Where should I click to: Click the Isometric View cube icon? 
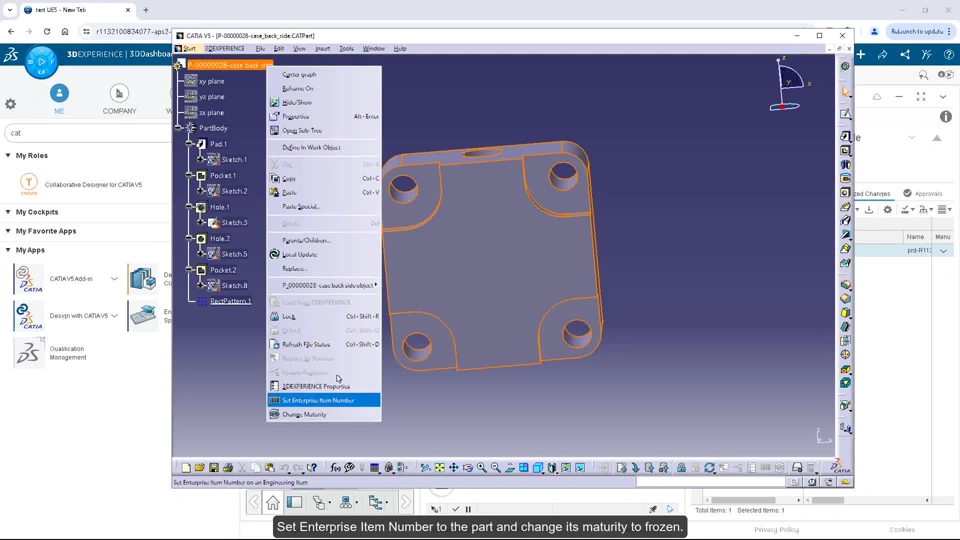538,468
